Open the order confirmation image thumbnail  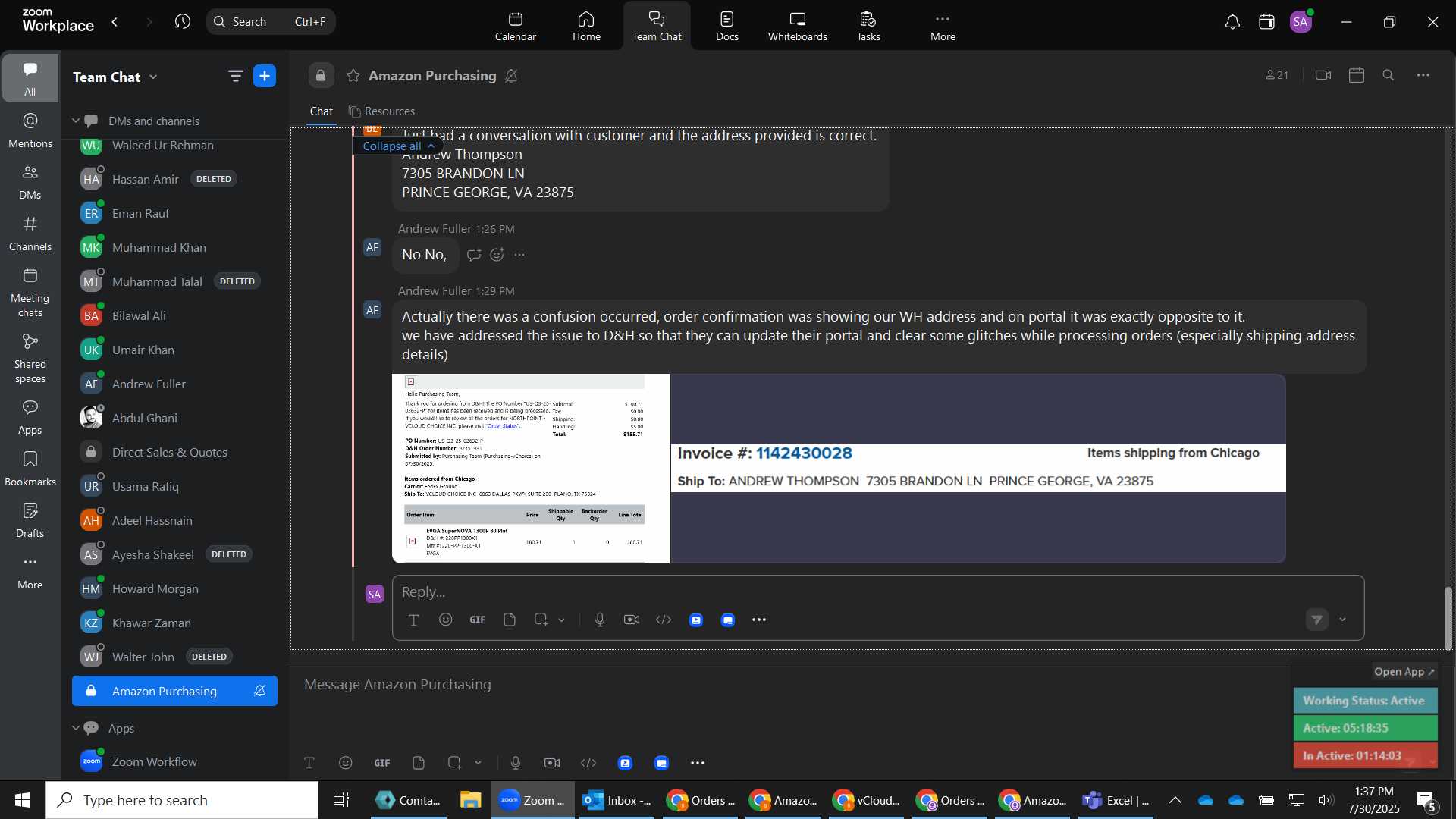[x=531, y=469]
